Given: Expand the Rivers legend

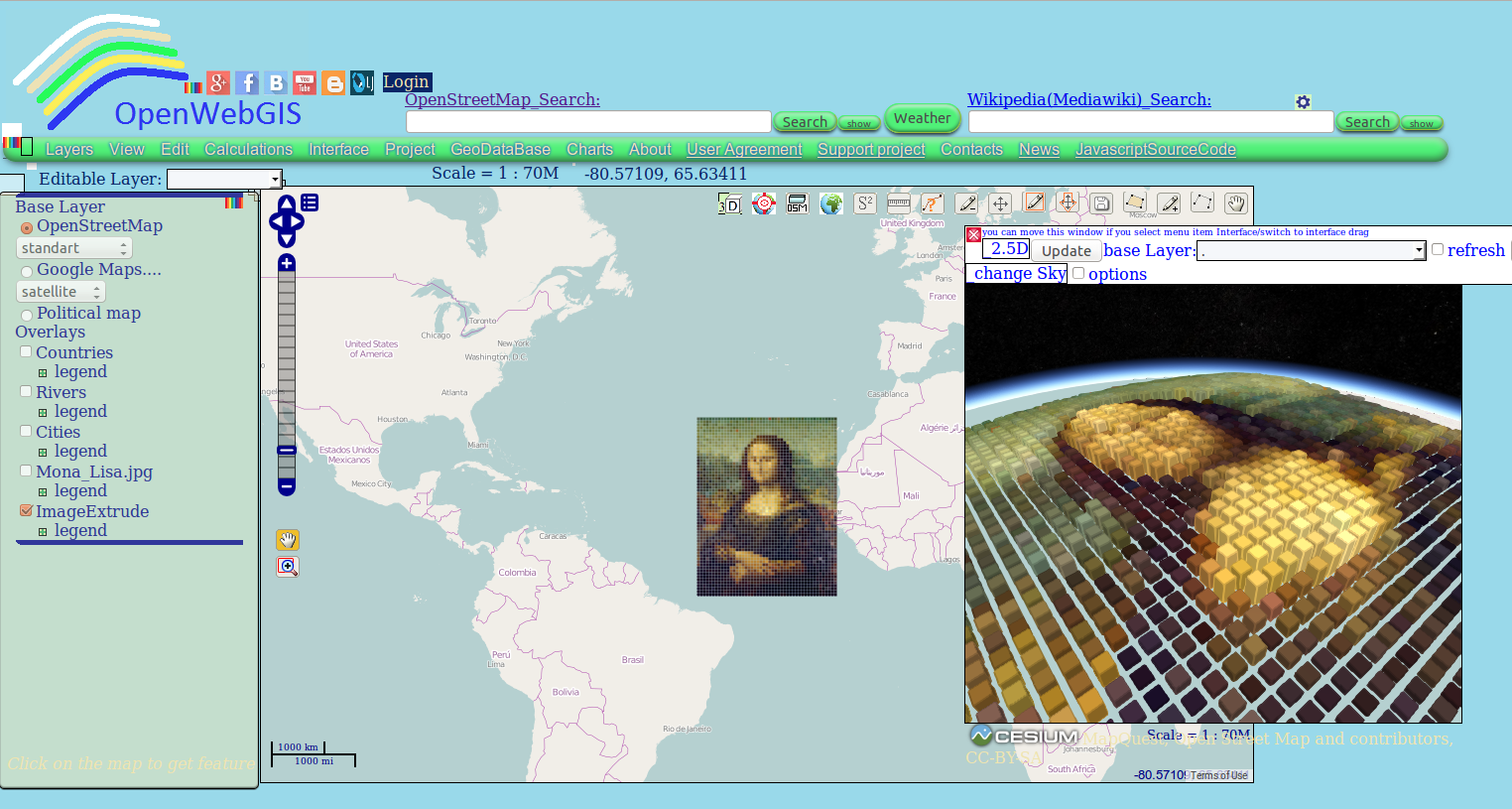Looking at the screenshot, I should [x=43, y=413].
